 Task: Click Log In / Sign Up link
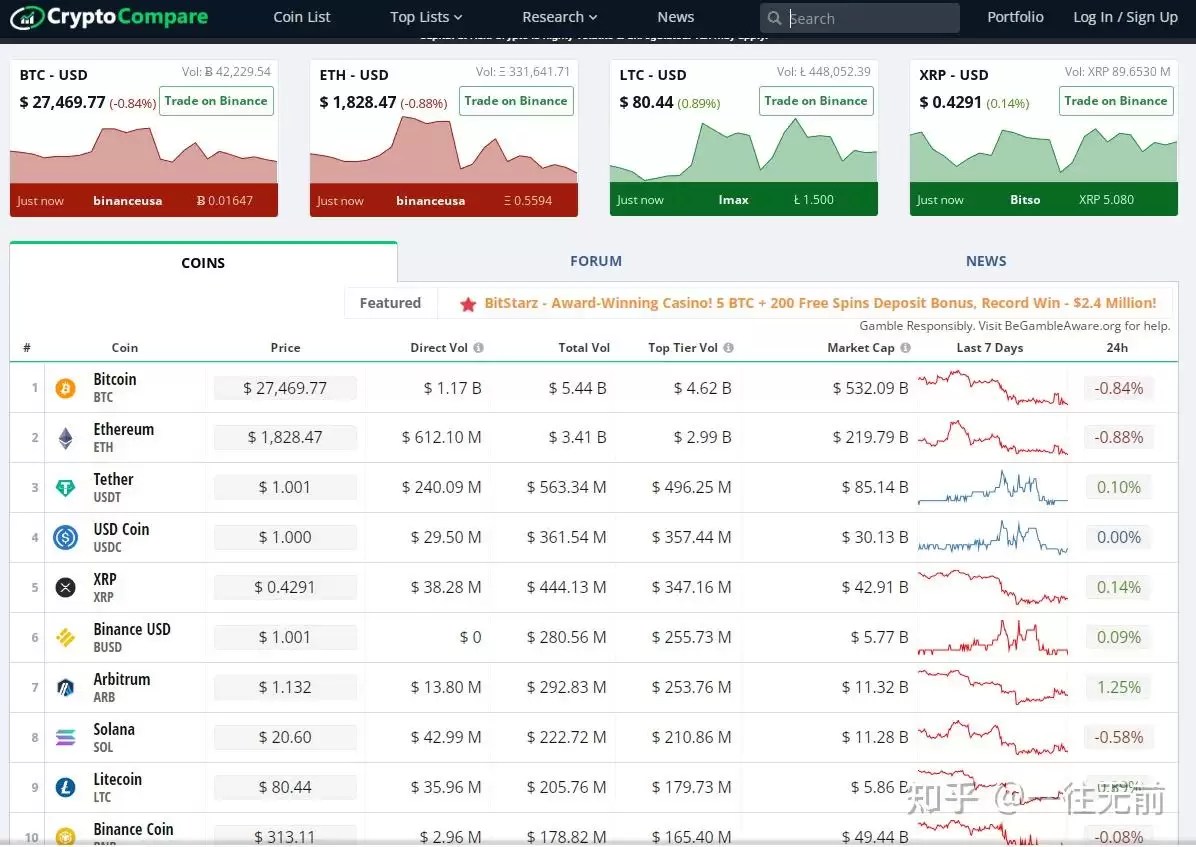[1125, 17]
